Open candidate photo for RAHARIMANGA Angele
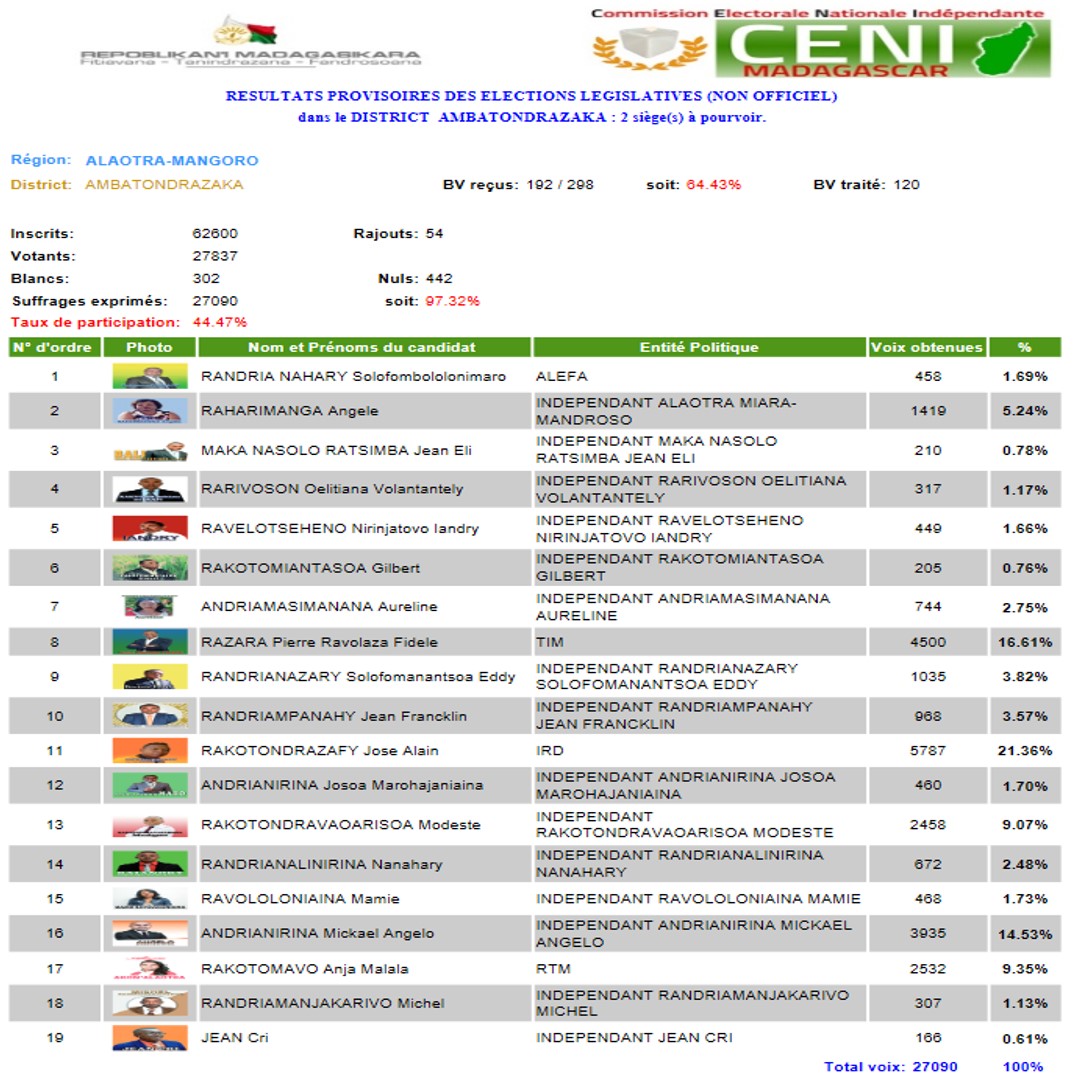This screenshot has width=1073, height=1081. click(x=150, y=411)
